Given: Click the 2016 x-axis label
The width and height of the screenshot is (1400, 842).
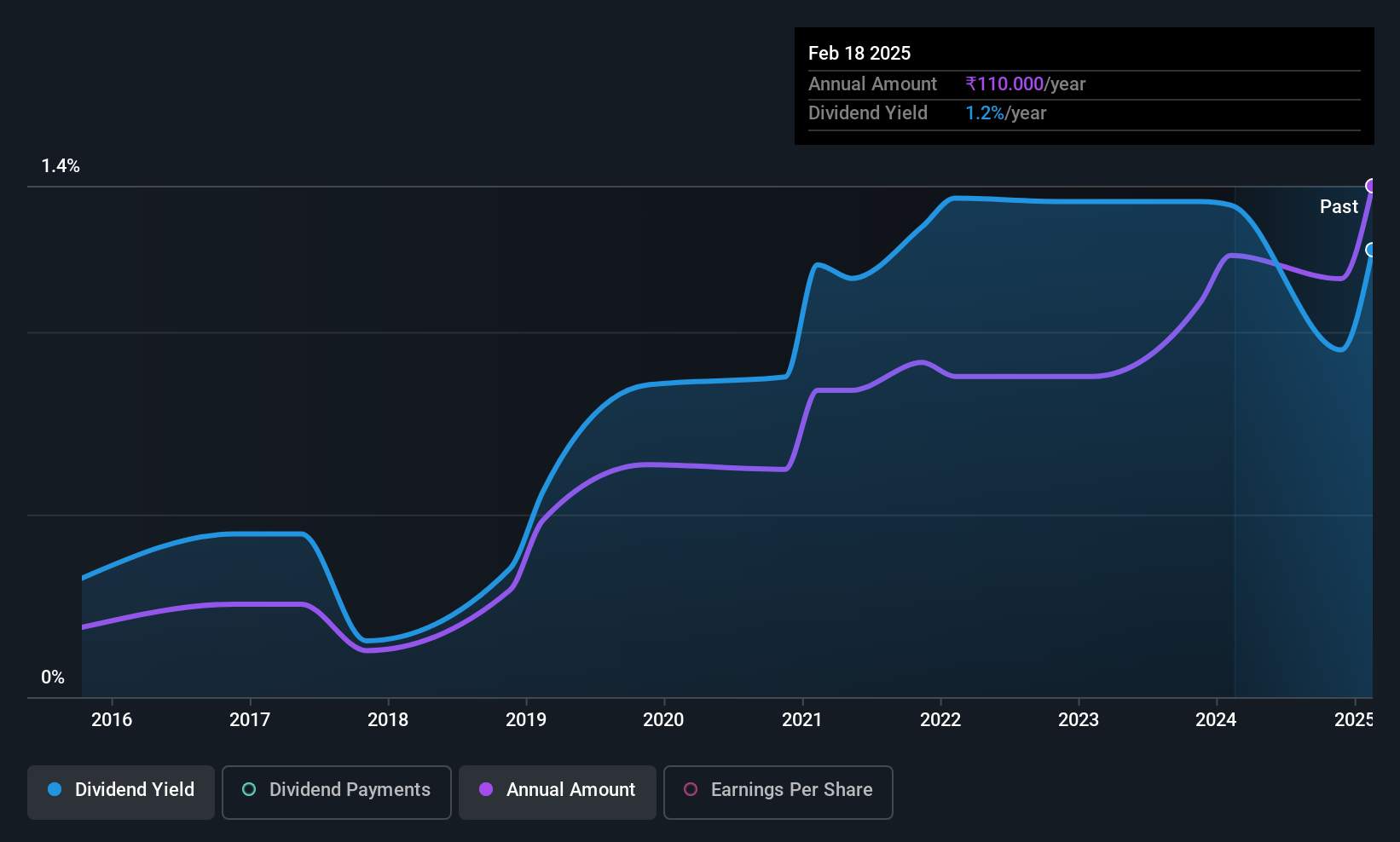Looking at the screenshot, I should pyautogui.click(x=112, y=719).
